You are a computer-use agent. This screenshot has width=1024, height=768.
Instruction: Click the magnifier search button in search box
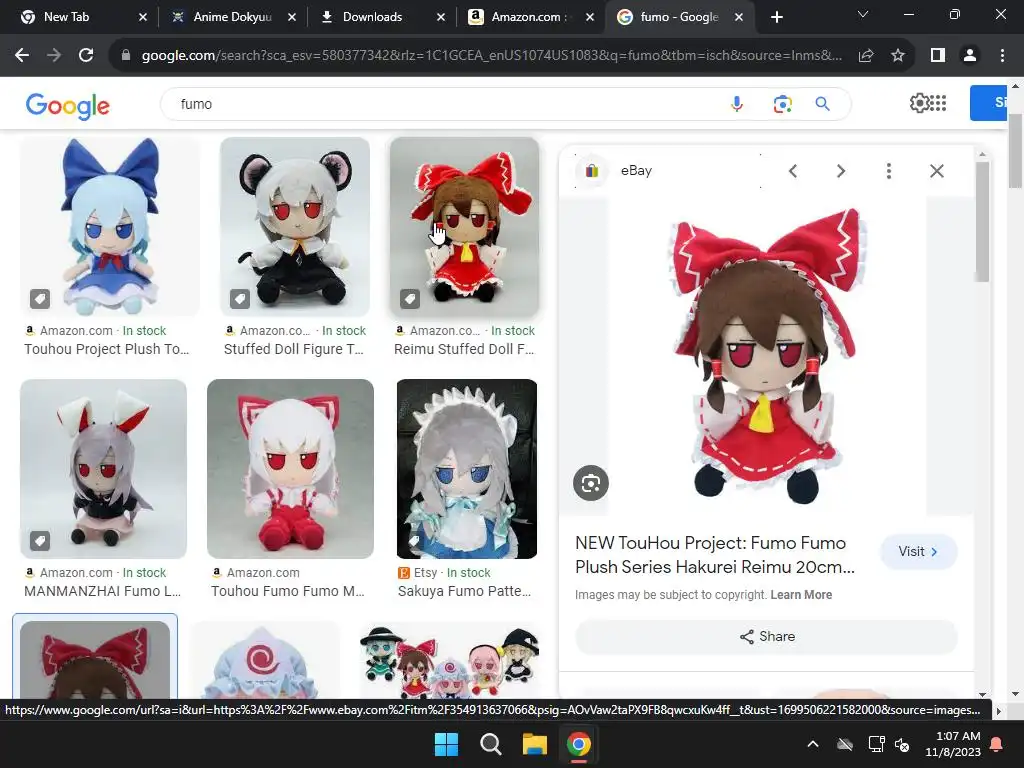(x=822, y=104)
